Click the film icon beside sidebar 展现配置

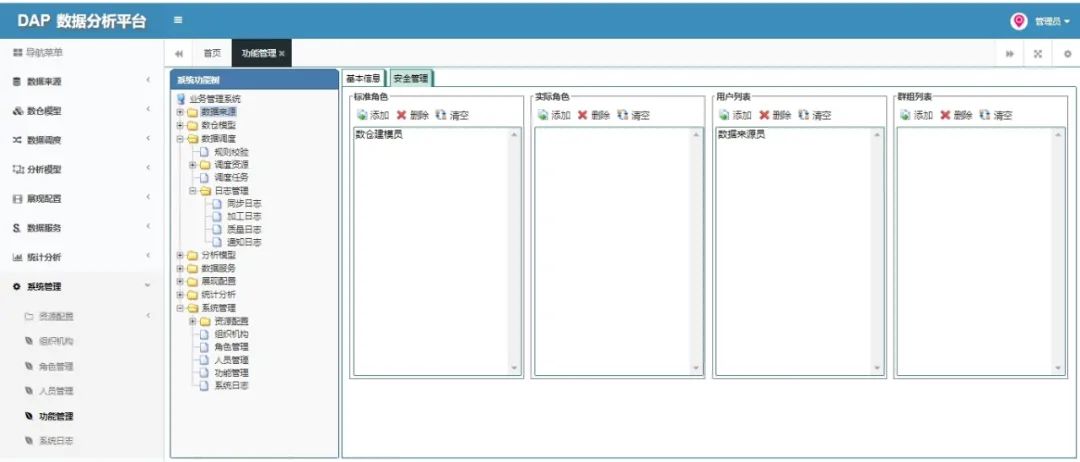17,198
